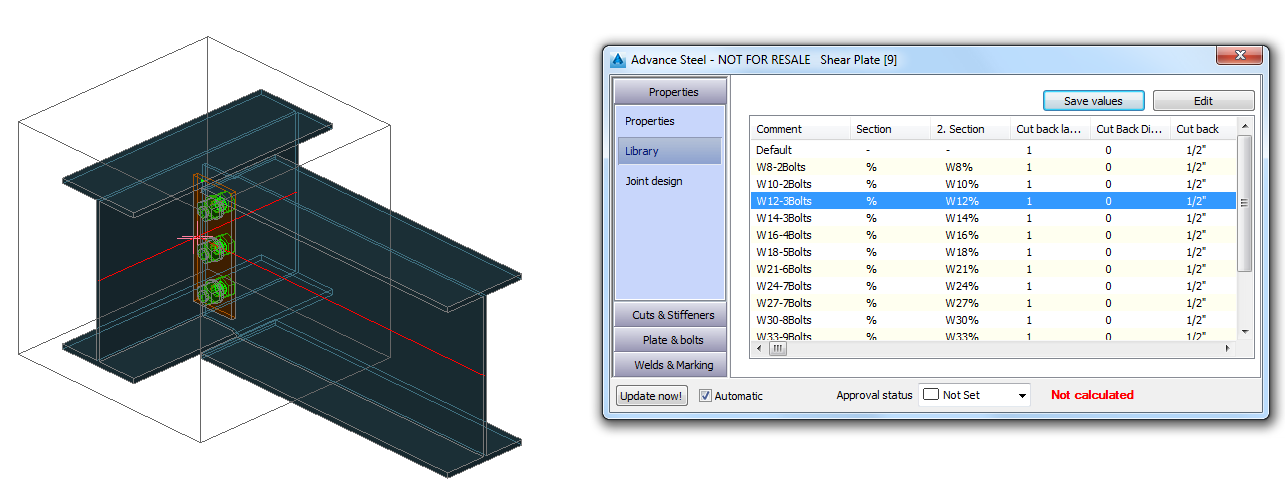Click the Save values button
1285x490 pixels.
coord(1093,101)
